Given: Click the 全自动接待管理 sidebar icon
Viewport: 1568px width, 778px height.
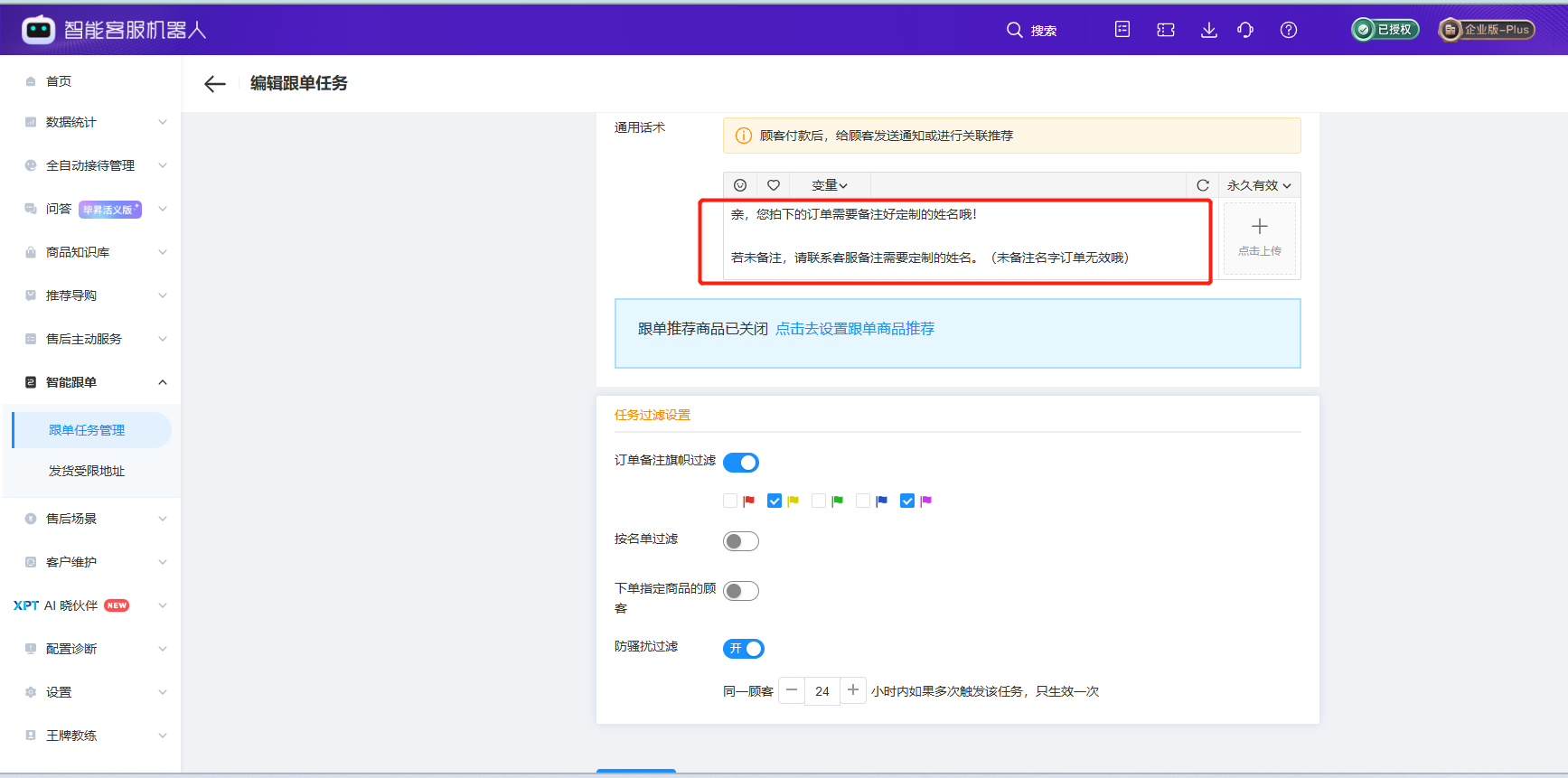Looking at the screenshot, I should tap(31, 165).
